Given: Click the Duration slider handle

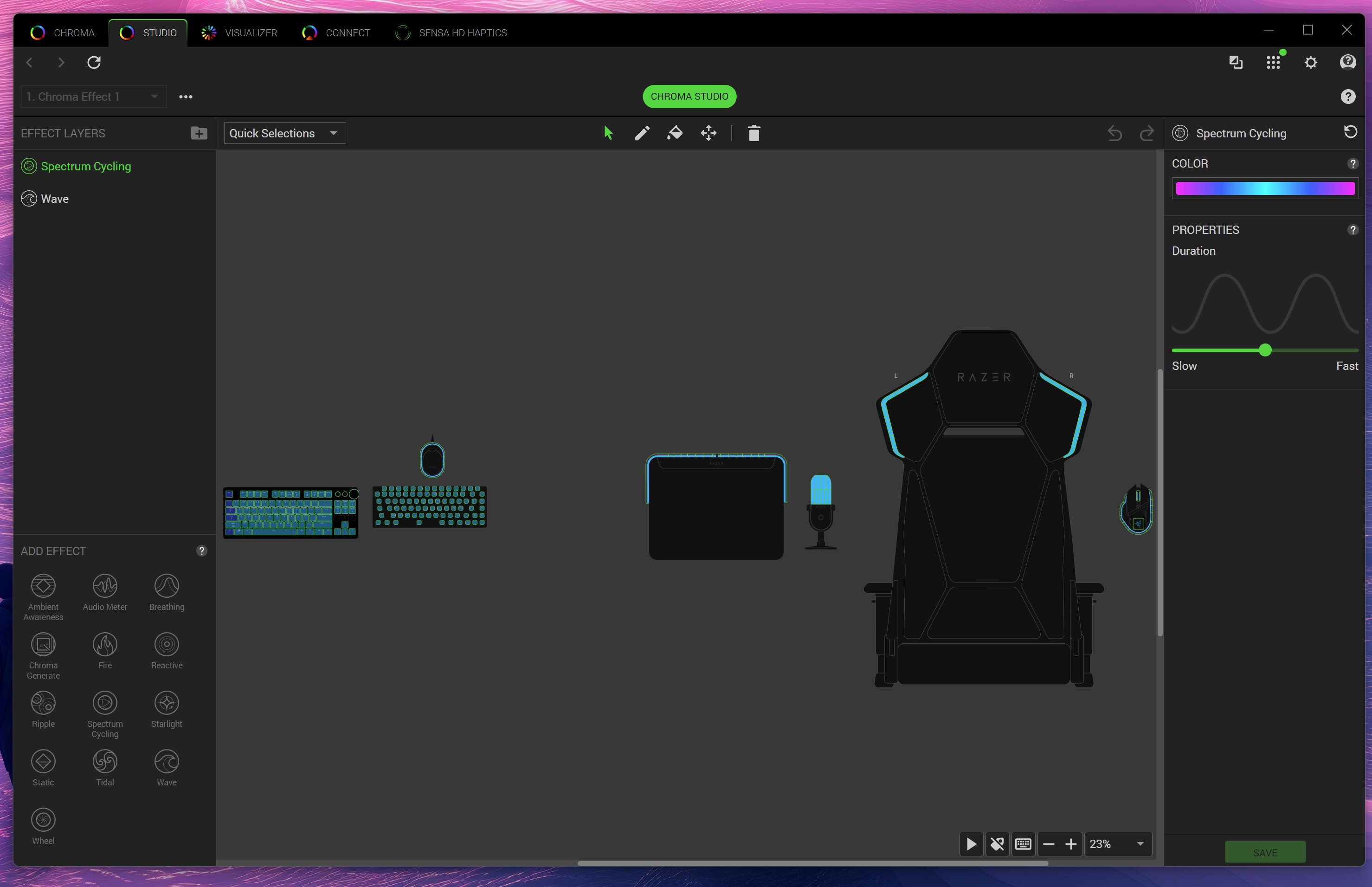Looking at the screenshot, I should click(x=1265, y=350).
